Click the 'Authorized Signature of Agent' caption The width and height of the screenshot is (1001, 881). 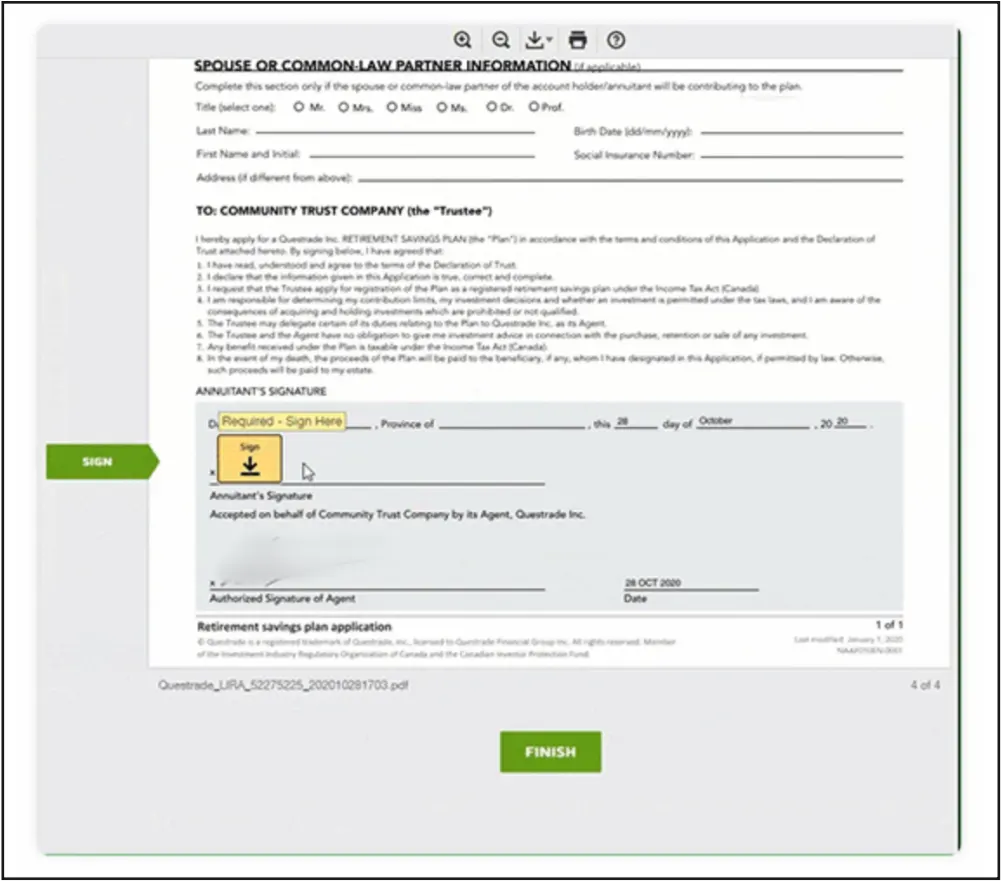(282, 598)
